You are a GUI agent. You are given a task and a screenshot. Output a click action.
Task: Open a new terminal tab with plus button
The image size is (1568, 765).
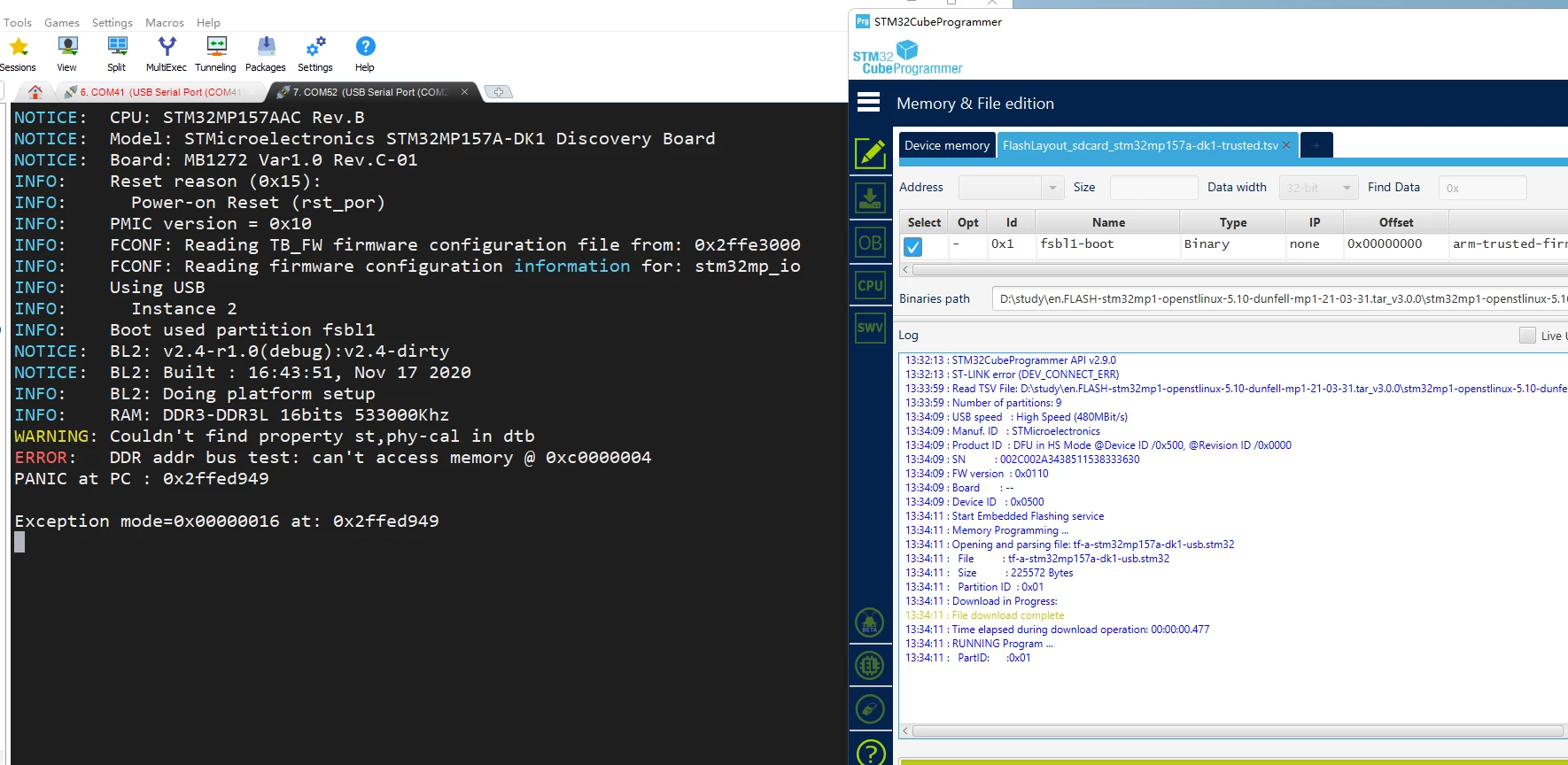(x=499, y=92)
